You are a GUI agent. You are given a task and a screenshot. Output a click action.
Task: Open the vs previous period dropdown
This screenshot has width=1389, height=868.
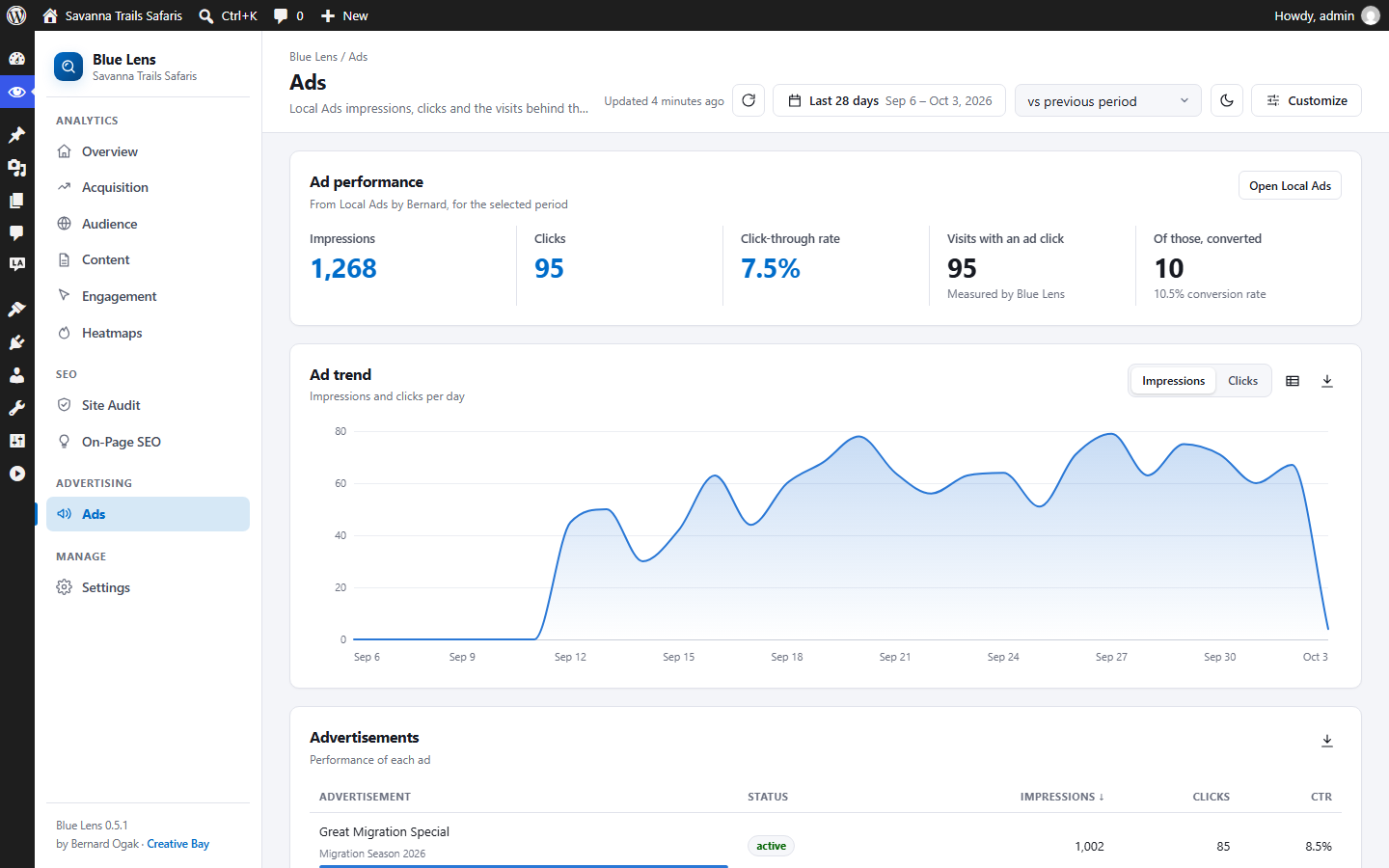[x=1107, y=100]
